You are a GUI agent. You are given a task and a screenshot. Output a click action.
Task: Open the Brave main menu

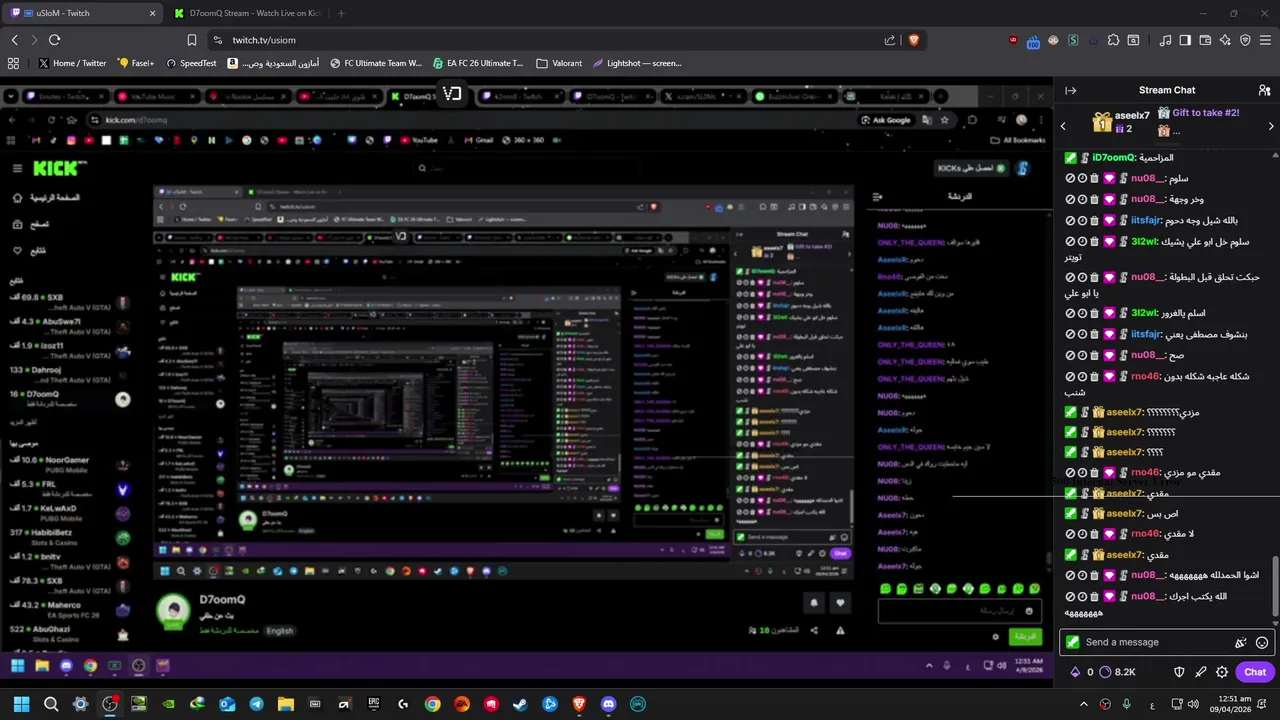[1265, 40]
